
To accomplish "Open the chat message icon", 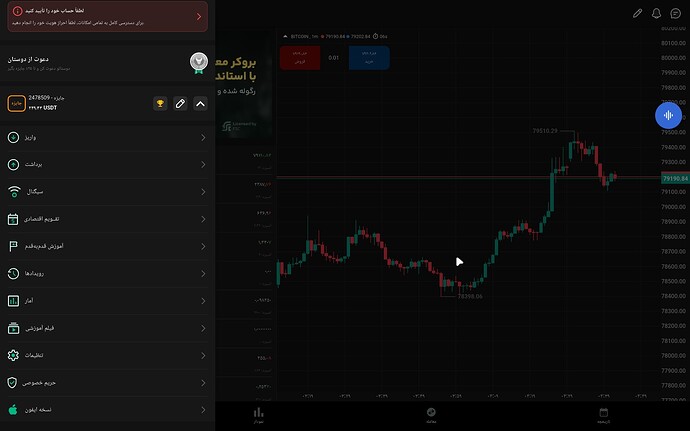I will pos(675,14).
